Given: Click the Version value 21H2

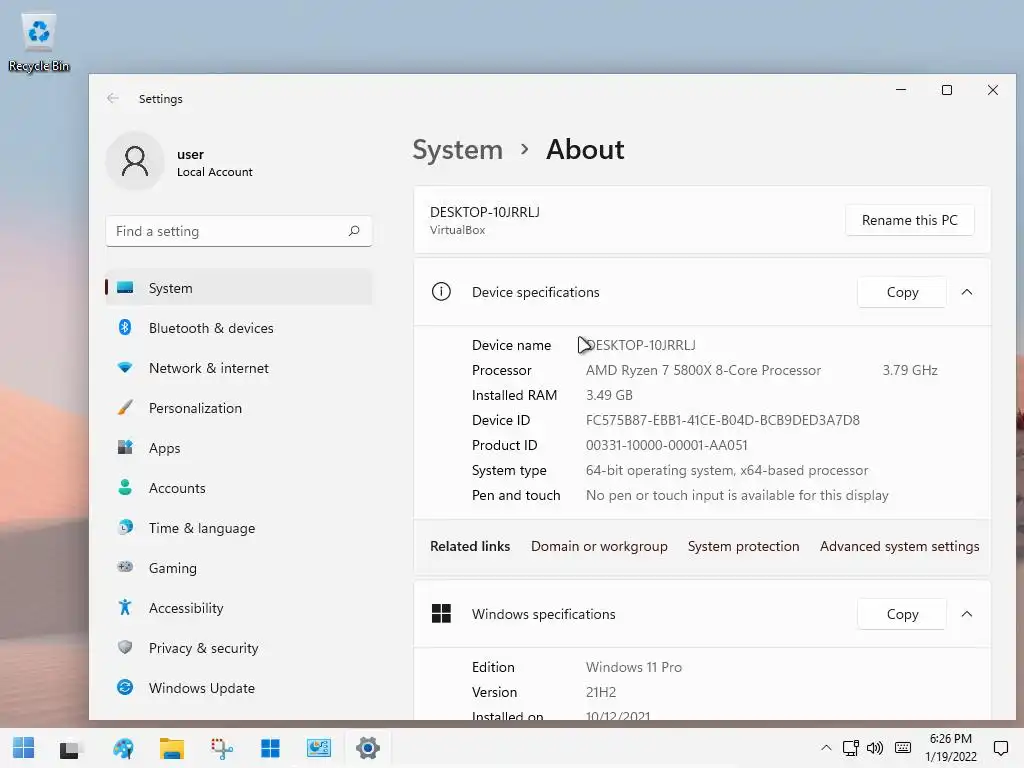Looking at the screenshot, I should (x=601, y=692).
